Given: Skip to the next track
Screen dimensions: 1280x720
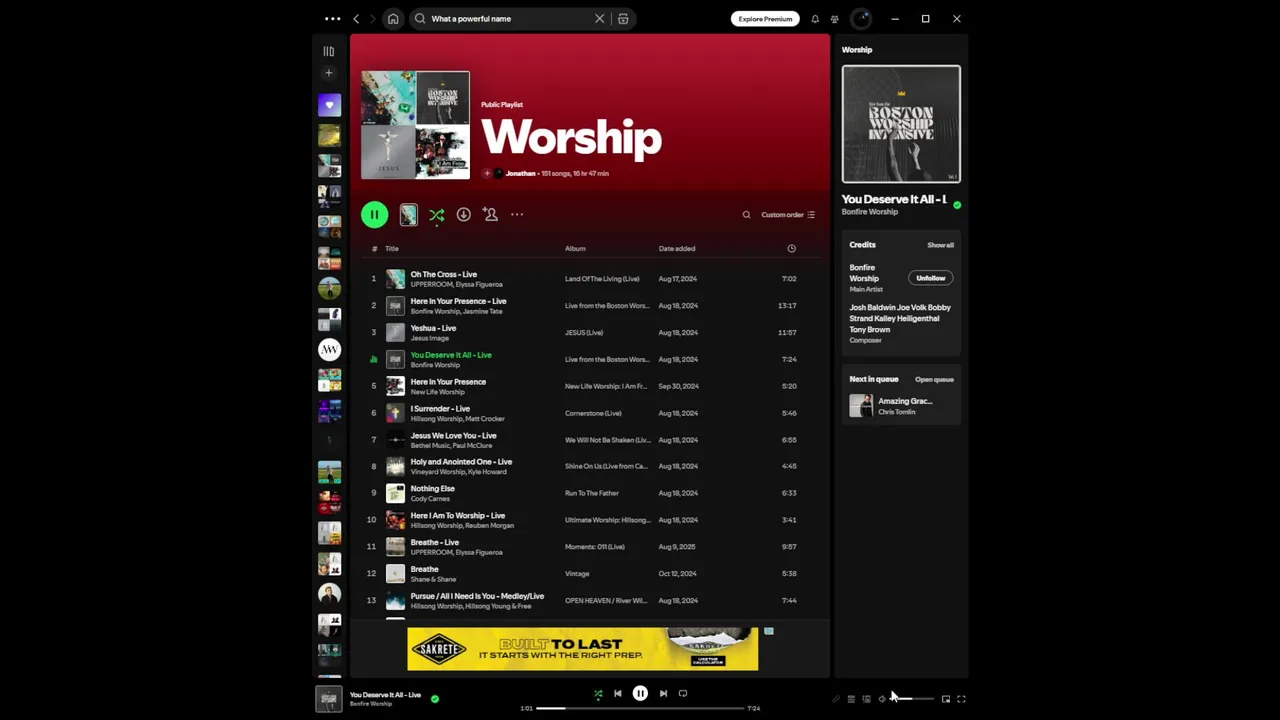Looking at the screenshot, I should click(663, 693).
